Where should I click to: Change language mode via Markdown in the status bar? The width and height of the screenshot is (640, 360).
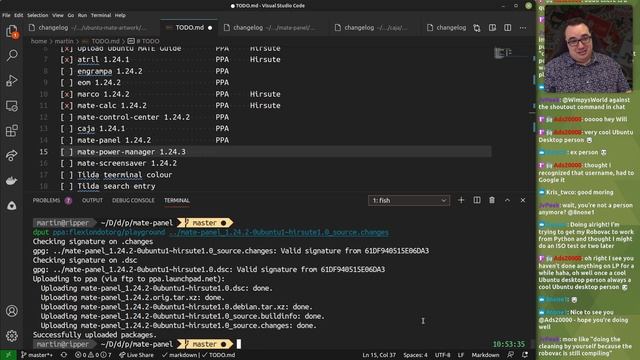(485, 355)
